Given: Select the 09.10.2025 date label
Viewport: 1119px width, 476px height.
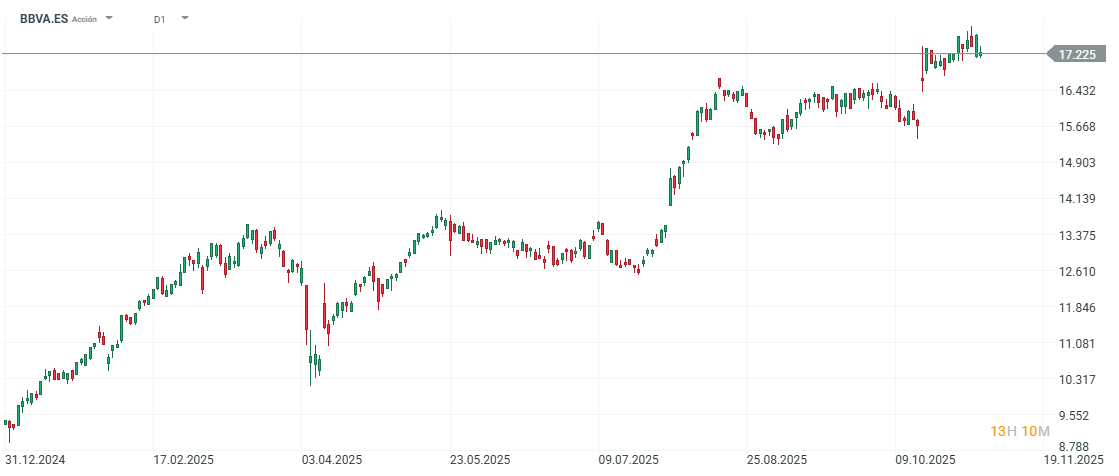Looking at the screenshot, I should coord(926,460).
